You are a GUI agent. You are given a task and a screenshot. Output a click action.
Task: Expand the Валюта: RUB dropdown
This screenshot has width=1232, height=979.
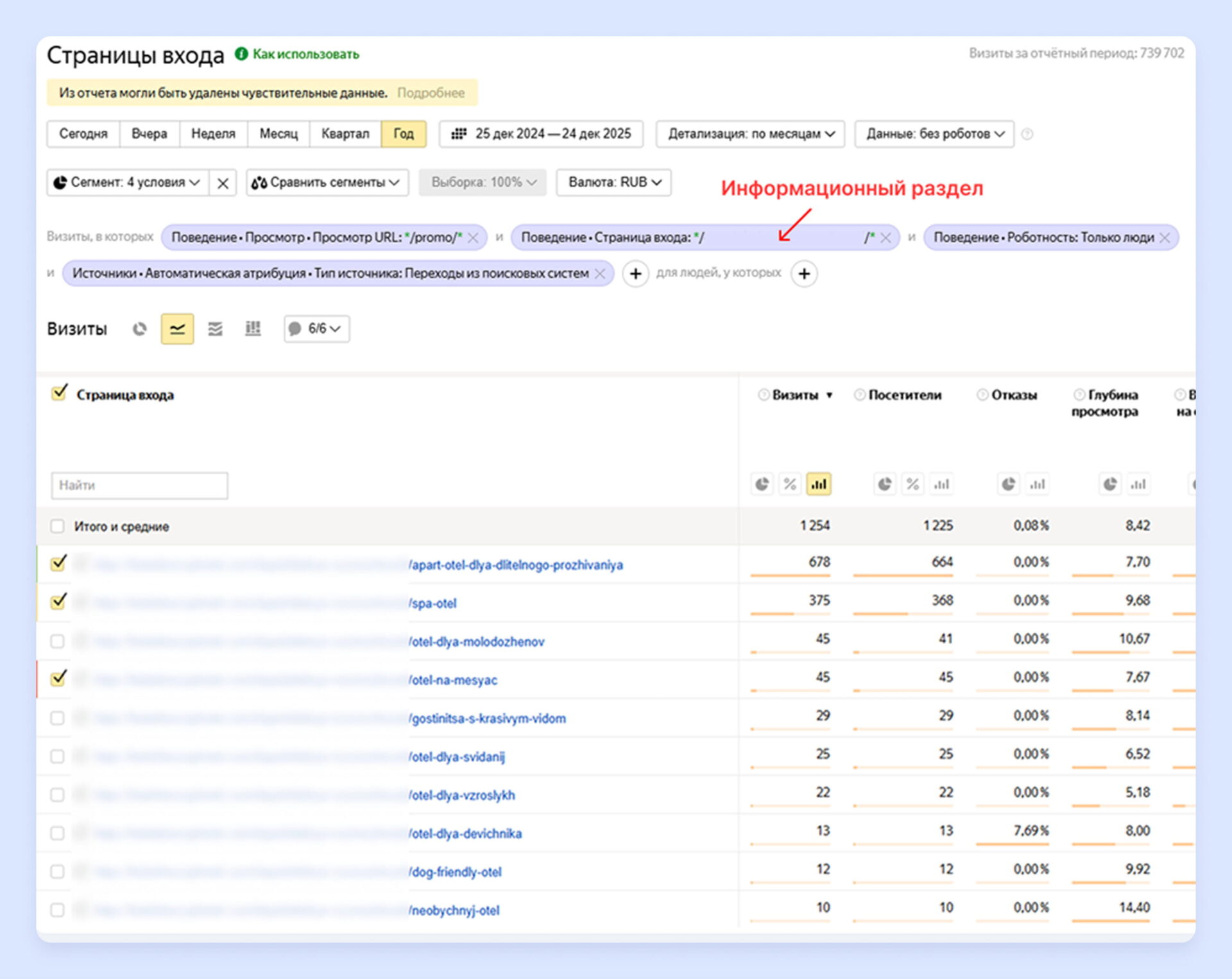click(613, 183)
